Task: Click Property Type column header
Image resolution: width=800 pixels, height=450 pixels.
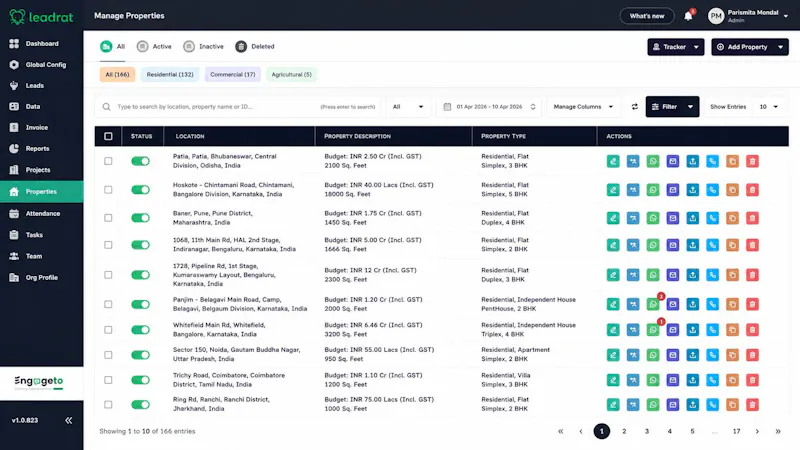Action: (503, 136)
